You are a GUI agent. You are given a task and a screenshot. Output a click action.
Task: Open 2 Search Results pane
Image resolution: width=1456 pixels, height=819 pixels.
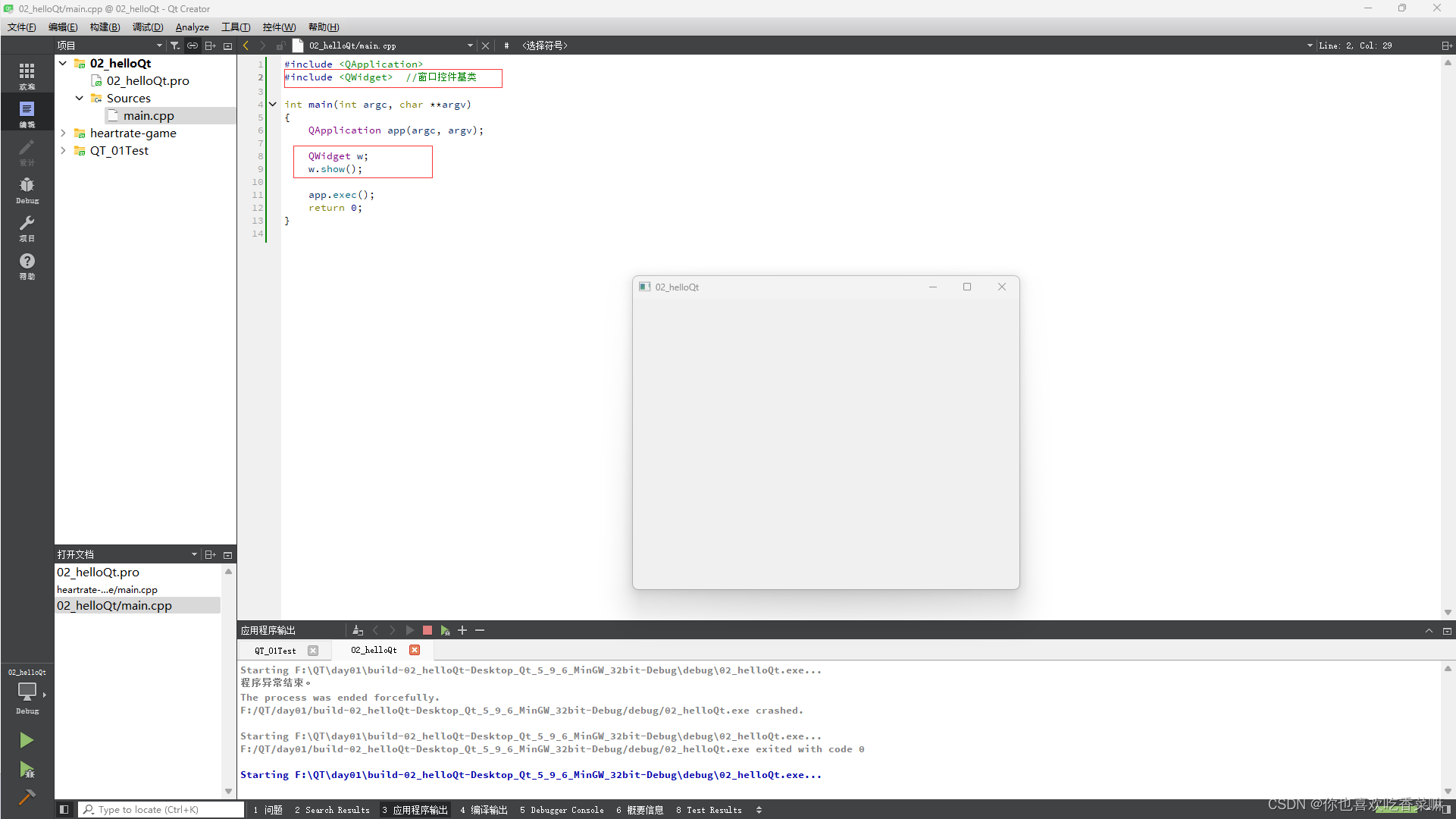pos(332,810)
